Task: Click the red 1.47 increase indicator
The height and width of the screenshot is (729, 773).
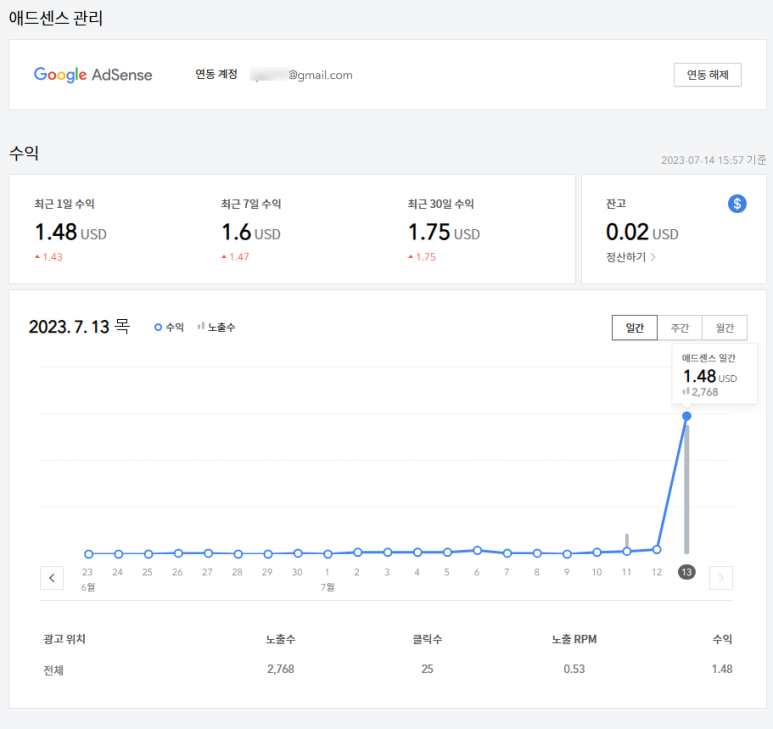Action: [236, 257]
